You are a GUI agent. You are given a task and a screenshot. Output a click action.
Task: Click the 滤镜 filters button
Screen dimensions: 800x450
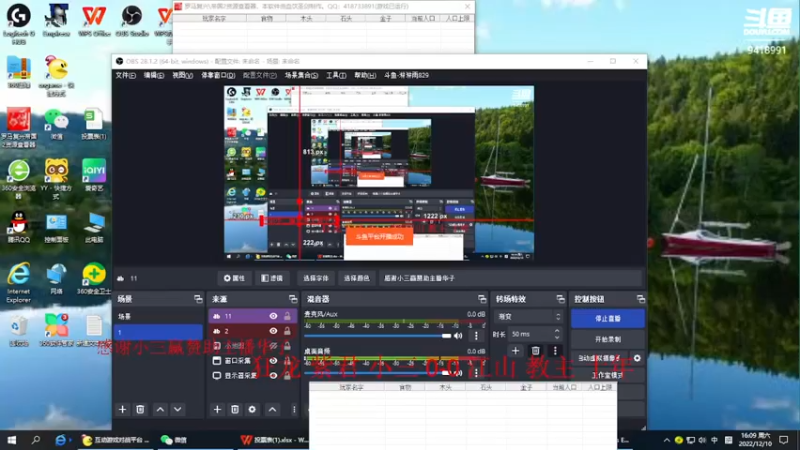click(x=272, y=278)
